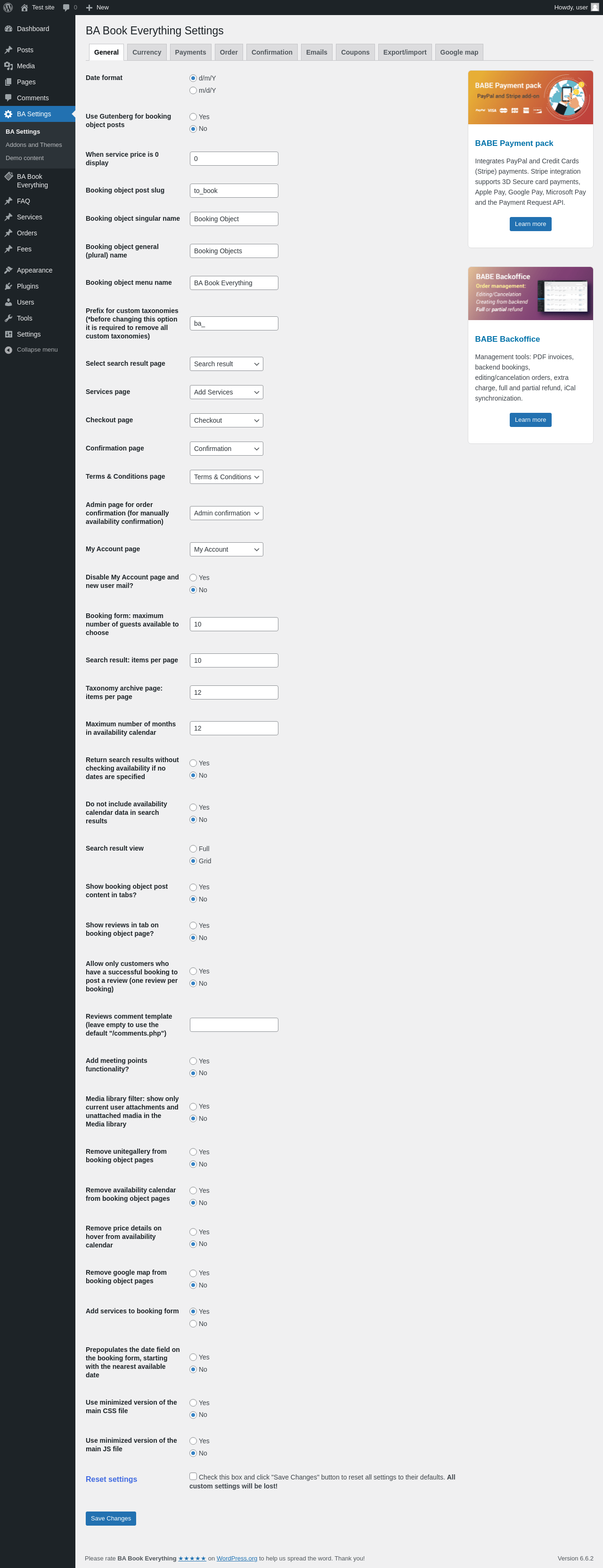The height and width of the screenshot is (1568, 603).
Task: Click the Plugins plug icon
Action: point(8,286)
